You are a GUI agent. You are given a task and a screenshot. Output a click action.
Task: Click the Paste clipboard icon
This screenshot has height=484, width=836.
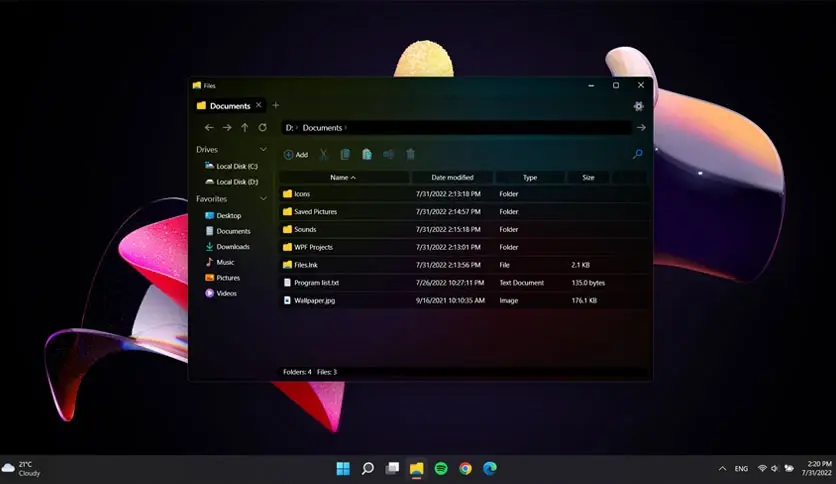tap(367, 155)
